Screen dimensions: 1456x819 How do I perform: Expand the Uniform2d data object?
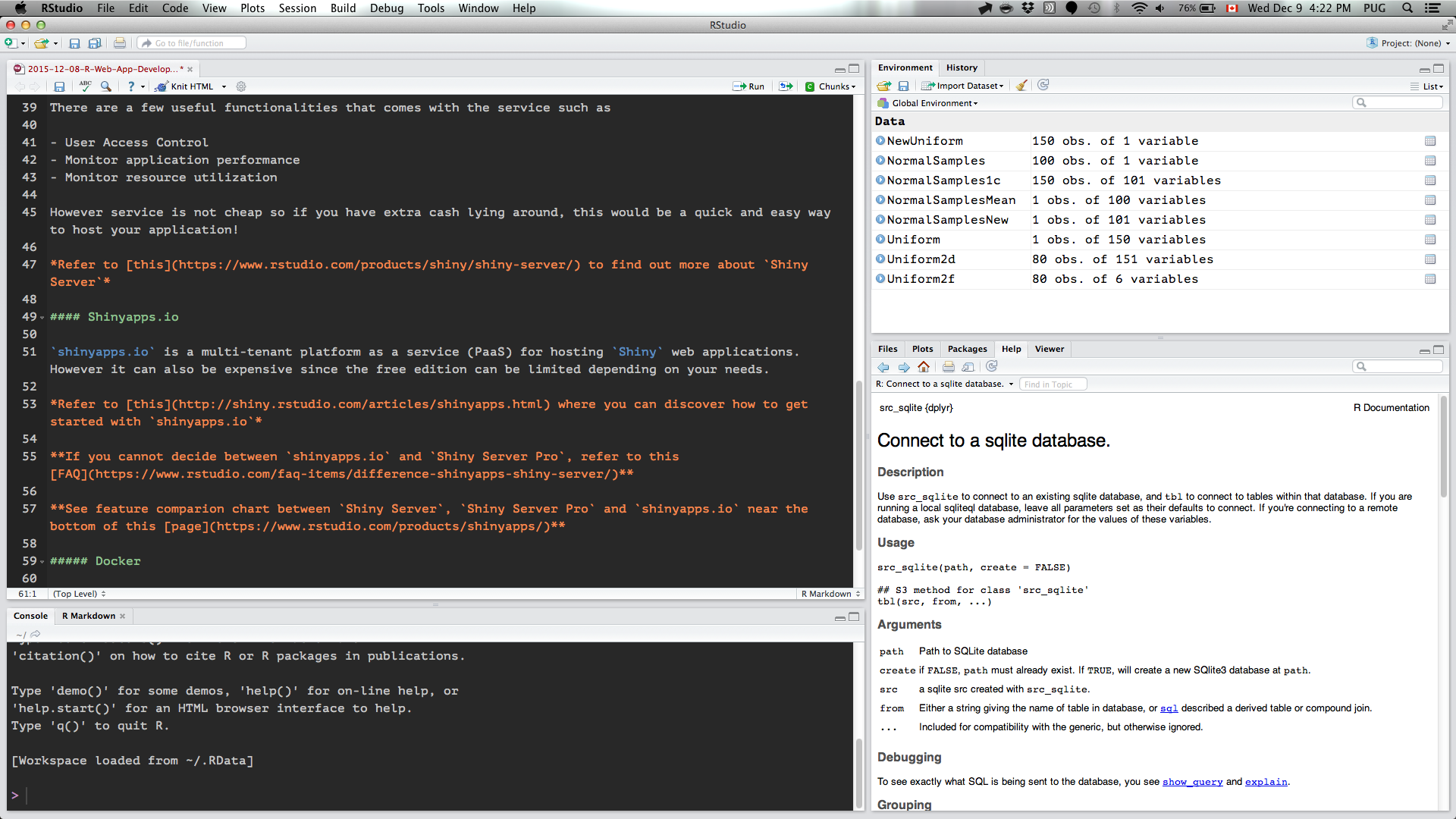point(880,259)
